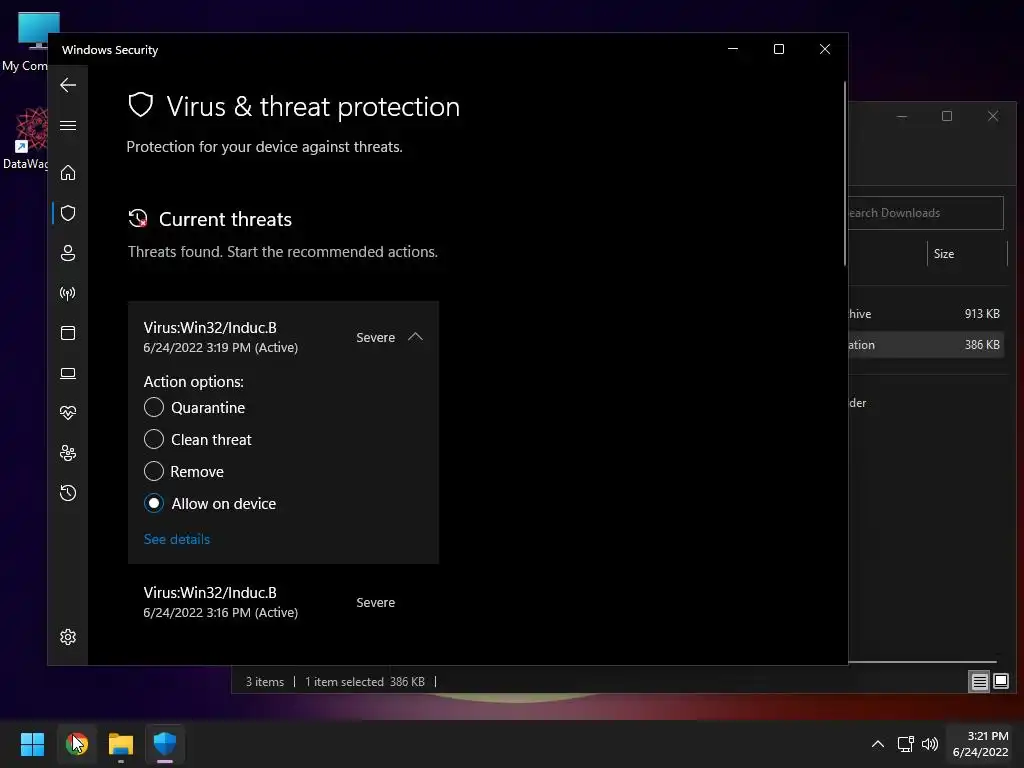Select the Allow on device radio option

[153, 504]
